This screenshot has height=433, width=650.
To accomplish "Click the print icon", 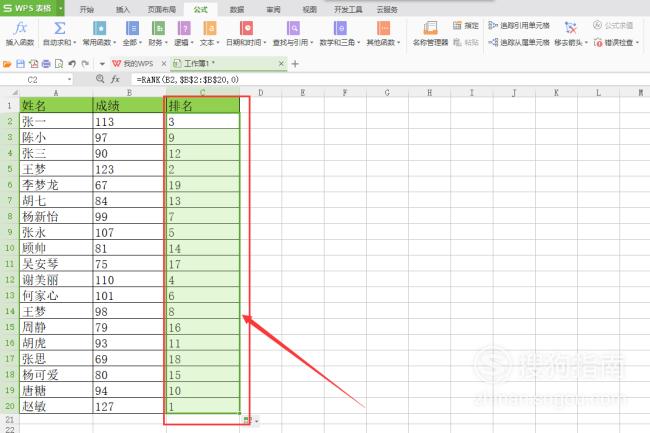I will 46,64.
